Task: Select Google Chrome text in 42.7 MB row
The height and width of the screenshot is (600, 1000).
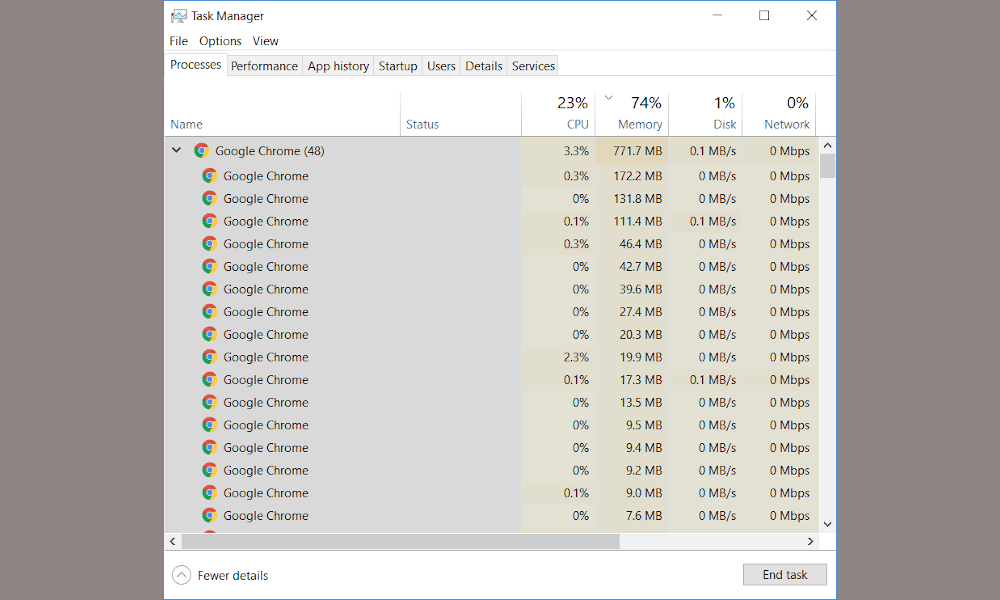Action: (x=265, y=267)
